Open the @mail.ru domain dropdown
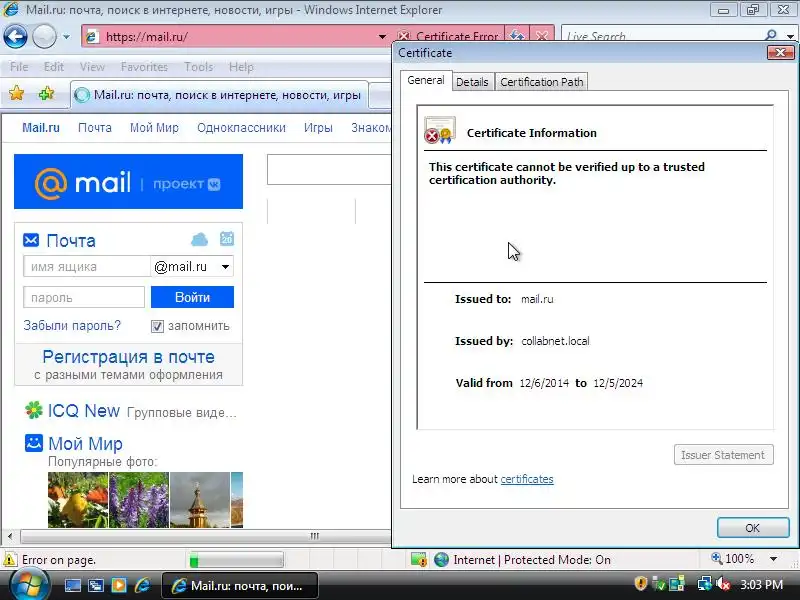 192,266
